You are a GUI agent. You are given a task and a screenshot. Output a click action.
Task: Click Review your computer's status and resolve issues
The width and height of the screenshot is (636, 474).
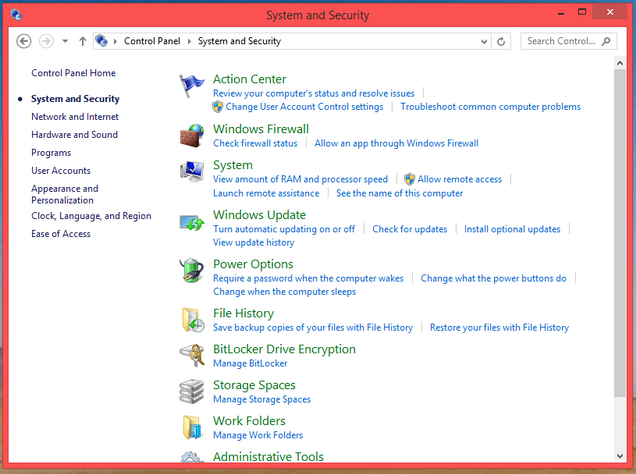pyautogui.click(x=314, y=93)
